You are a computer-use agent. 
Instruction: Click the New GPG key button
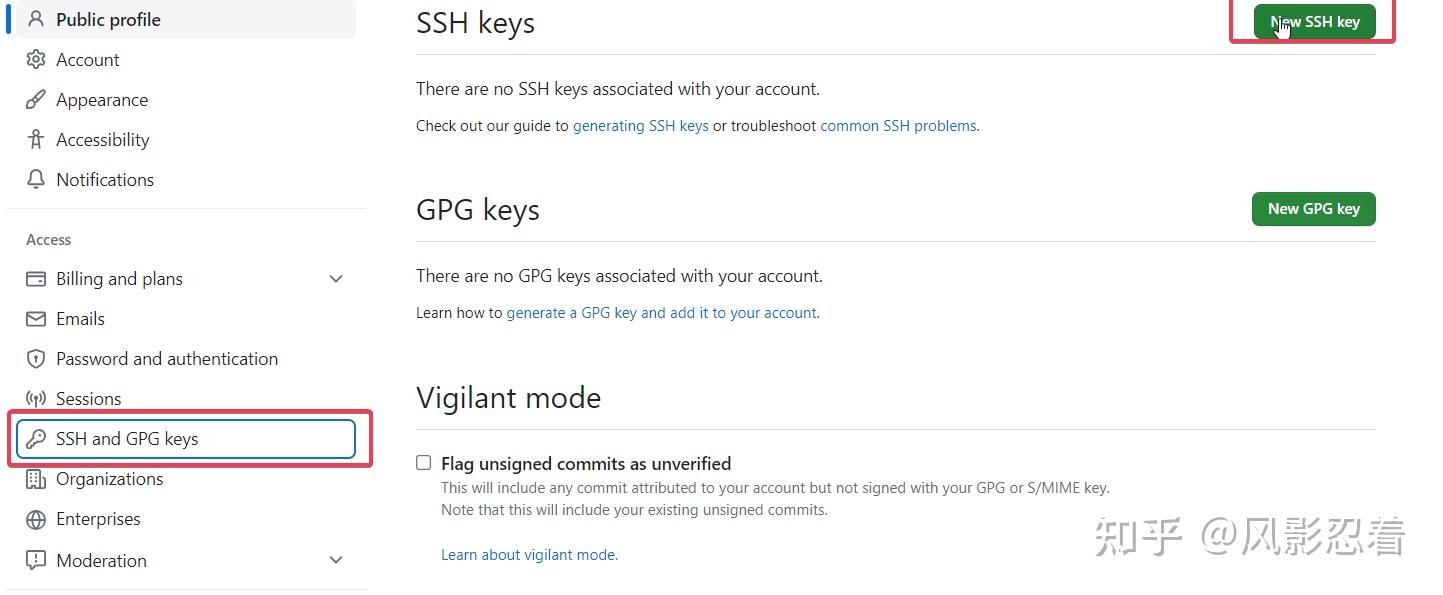(x=1313, y=209)
